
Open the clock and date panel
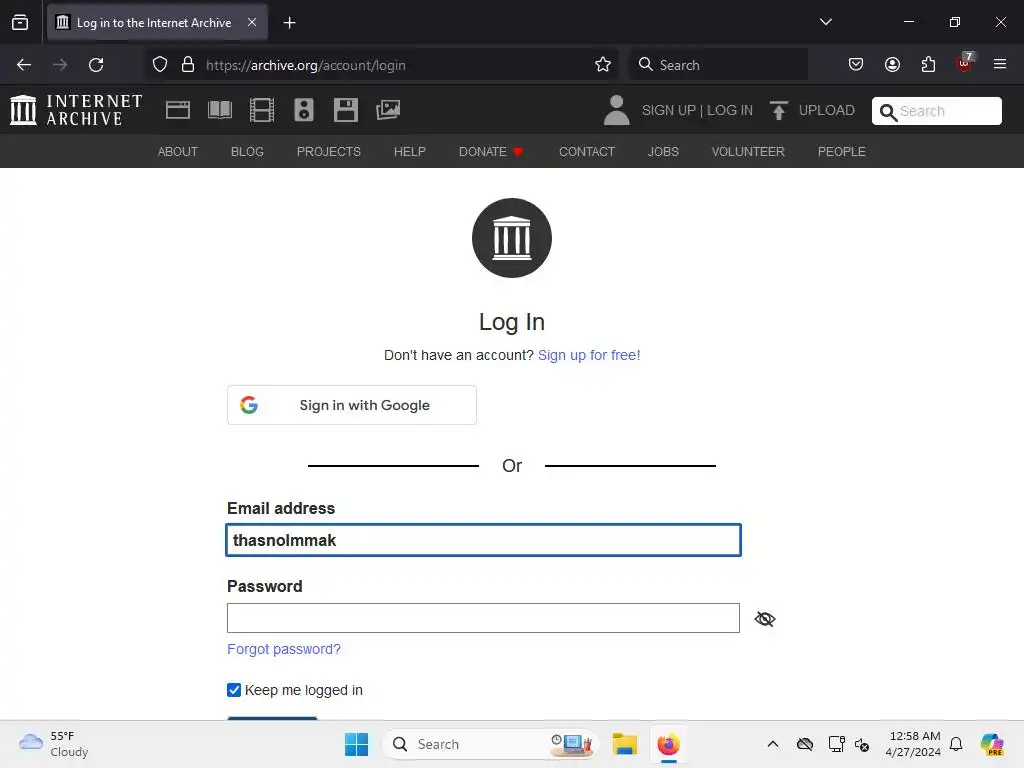click(913, 744)
